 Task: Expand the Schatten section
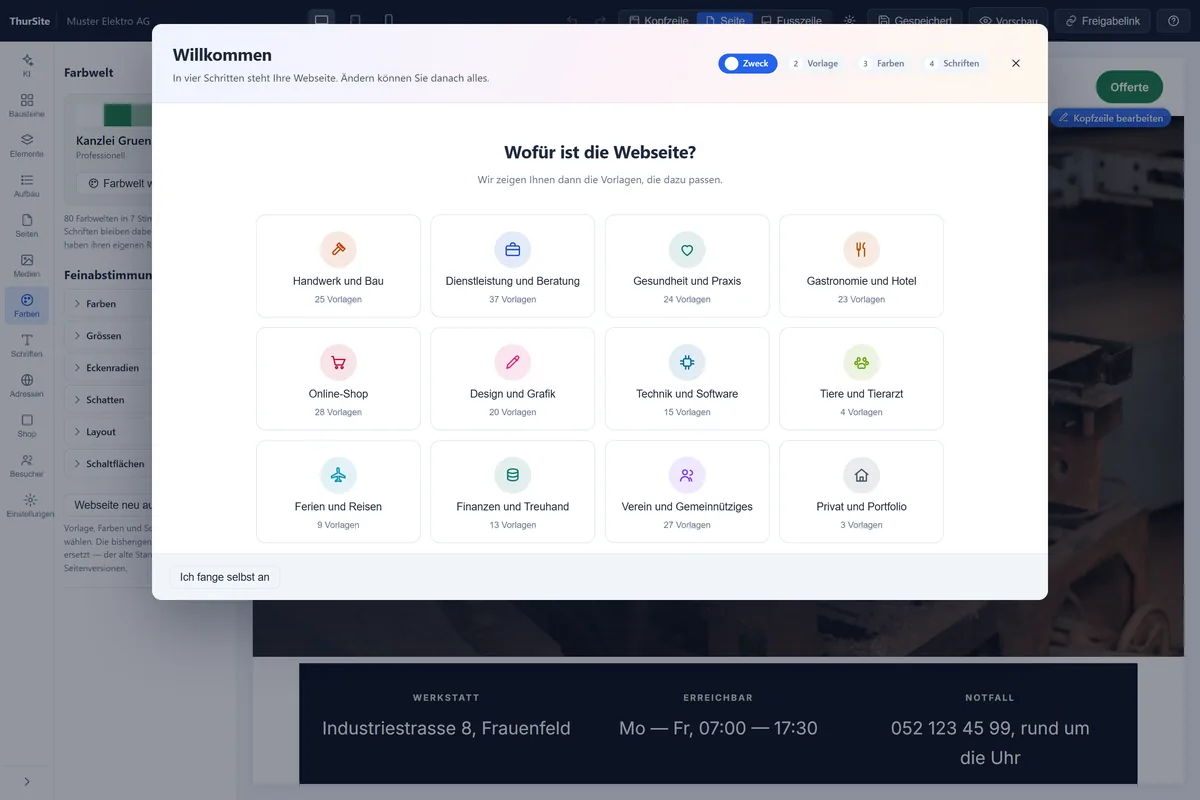pyautogui.click(x=110, y=400)
